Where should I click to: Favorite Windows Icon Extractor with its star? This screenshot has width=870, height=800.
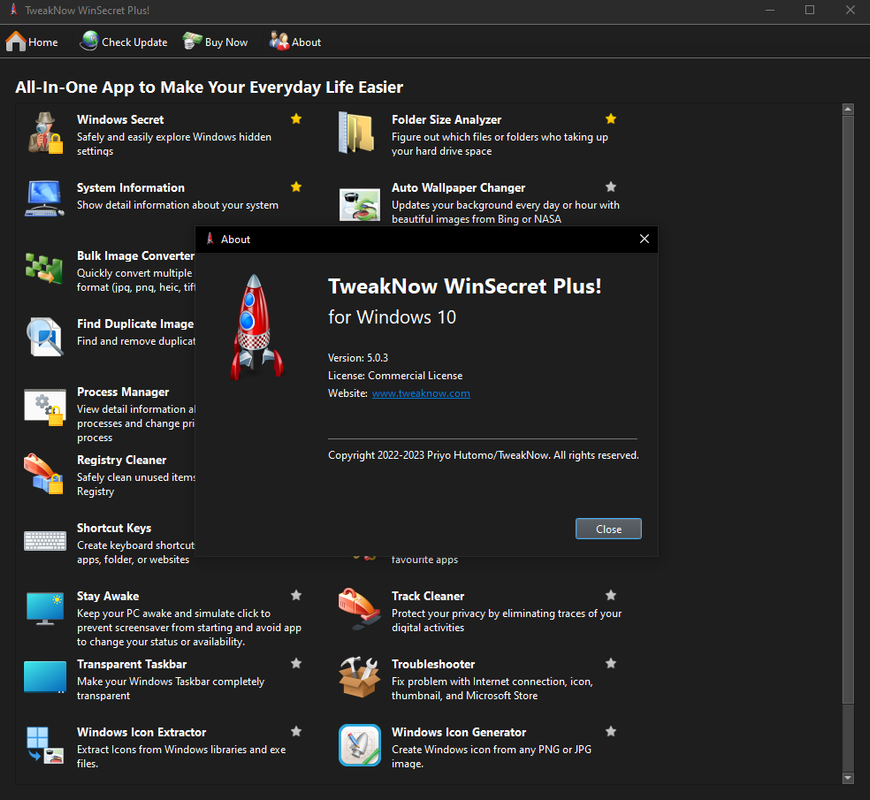pyautogui.click(x=296, y=731)
